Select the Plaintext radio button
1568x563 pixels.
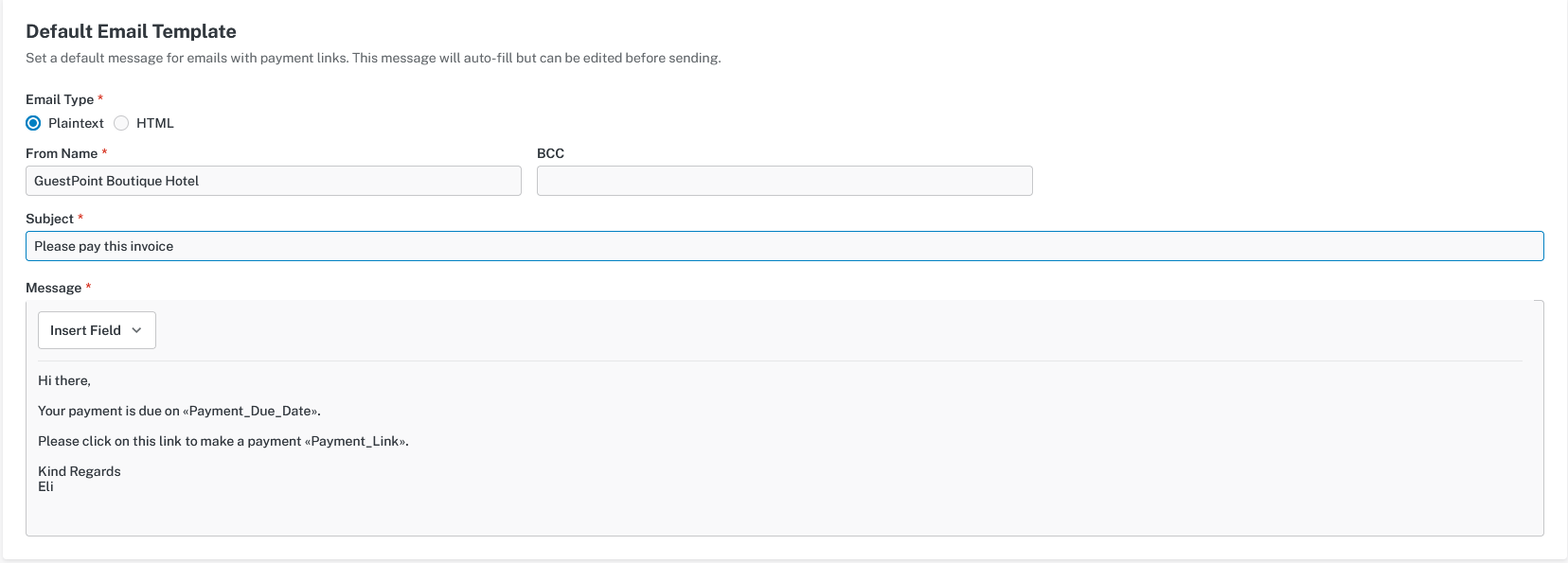pyautogui.click(x=33, y=123)
